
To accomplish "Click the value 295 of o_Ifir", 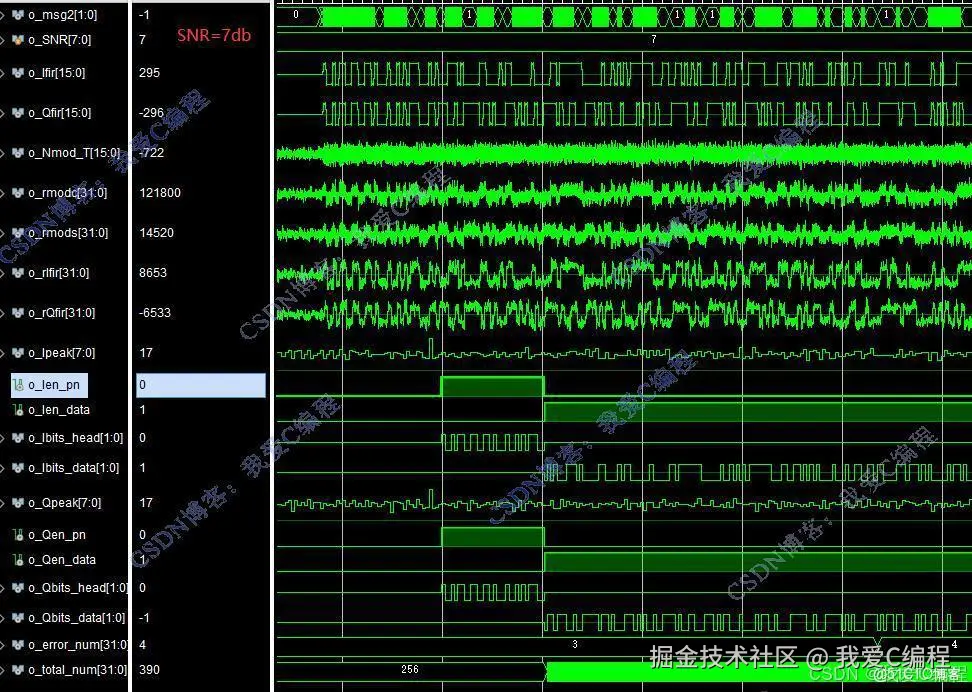I will (x=149, y=73).
